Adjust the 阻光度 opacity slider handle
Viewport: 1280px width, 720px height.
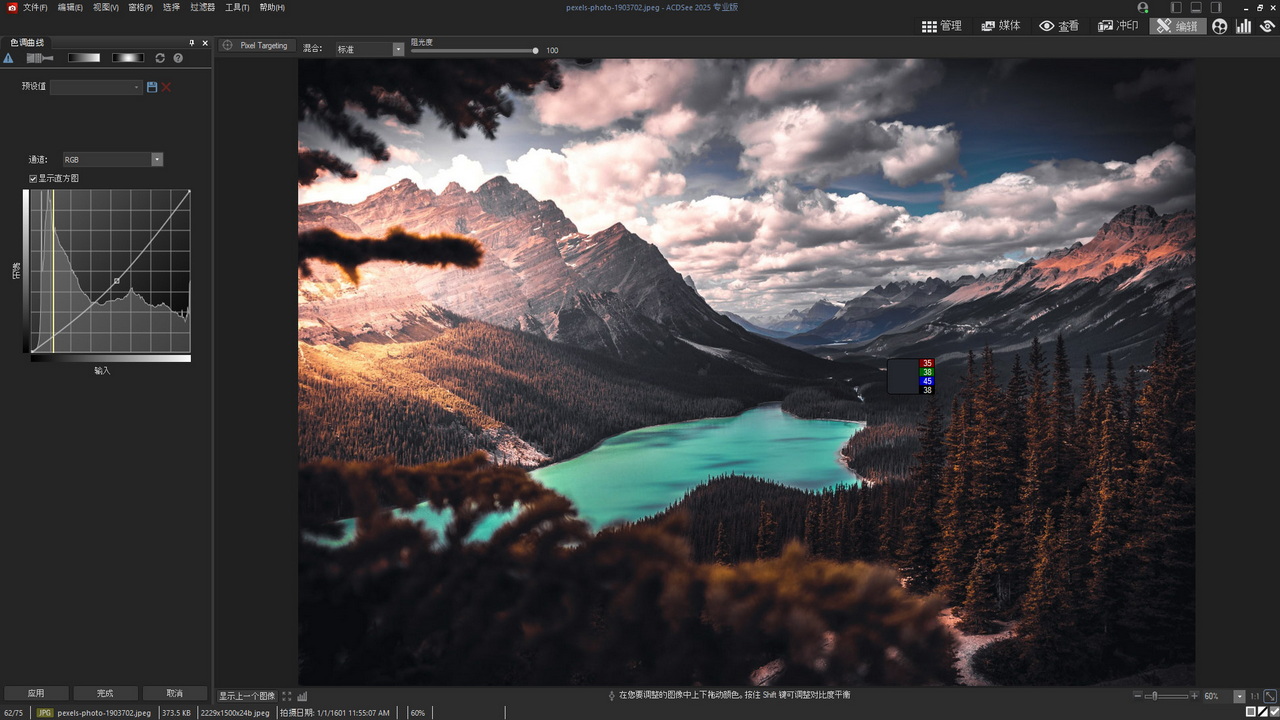(x=535, y=50)
